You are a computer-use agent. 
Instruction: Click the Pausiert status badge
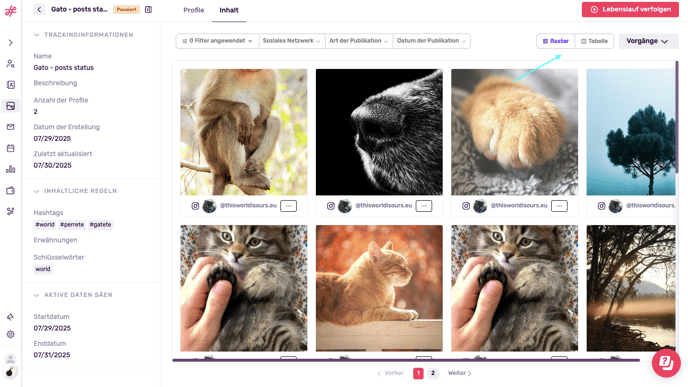click(x=126, y=9)
